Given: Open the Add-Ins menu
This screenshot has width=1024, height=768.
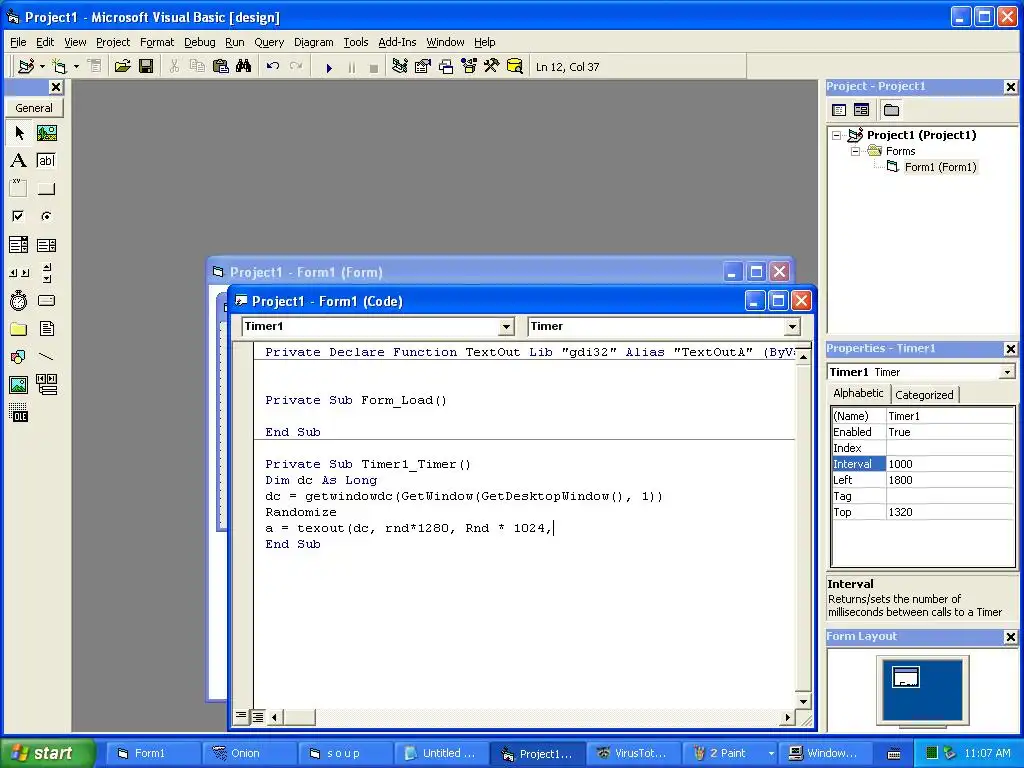Looking at the screenshot, I should pos(397,42).
